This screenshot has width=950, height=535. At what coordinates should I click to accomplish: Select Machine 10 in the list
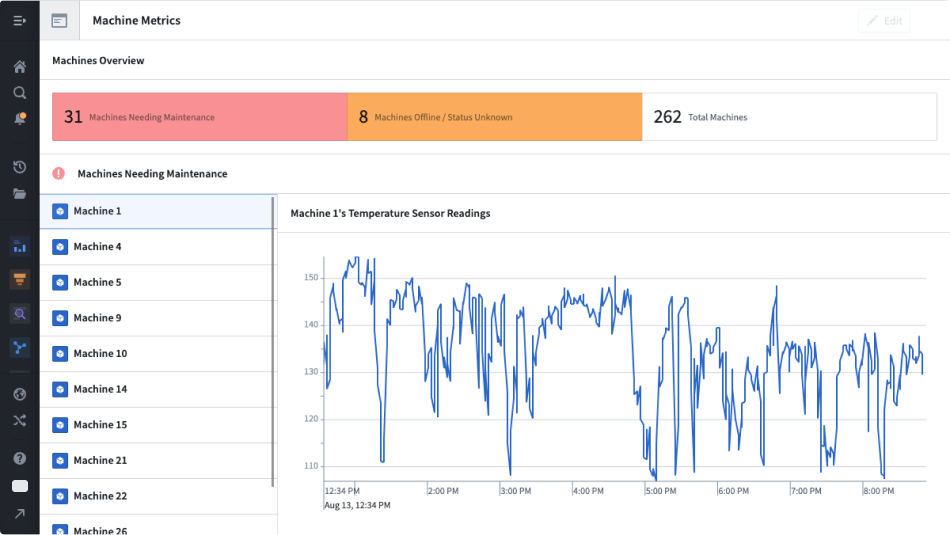[156, 353]
